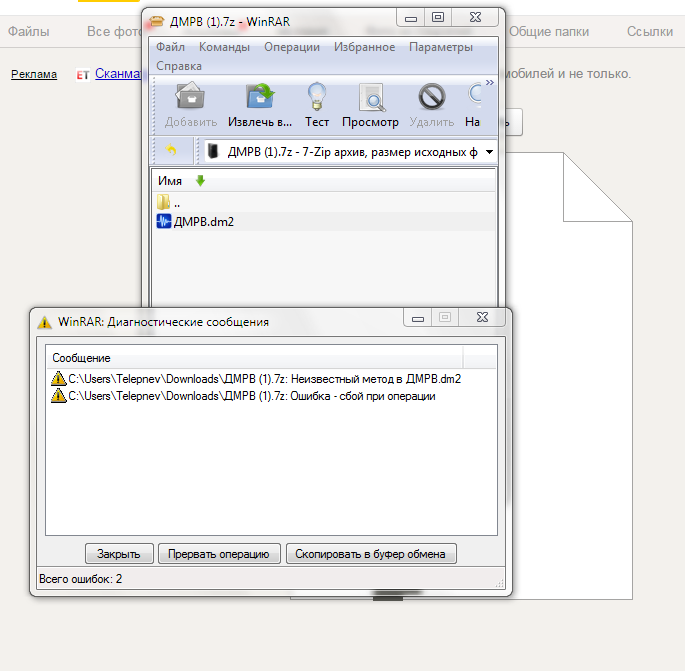
Task: Click the Закрыть button in diagnostics dialog
Action: click(119, 553)
